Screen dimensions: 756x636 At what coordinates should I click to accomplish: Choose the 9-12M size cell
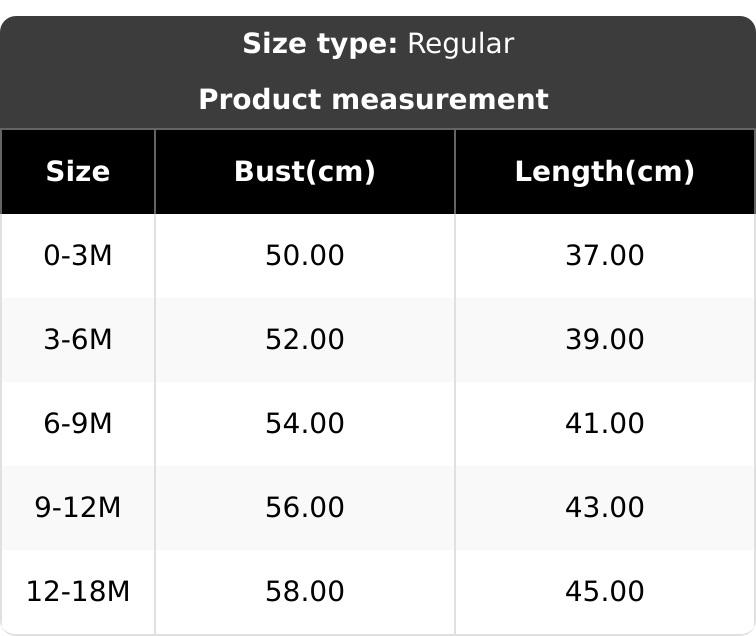click(78, 508)
